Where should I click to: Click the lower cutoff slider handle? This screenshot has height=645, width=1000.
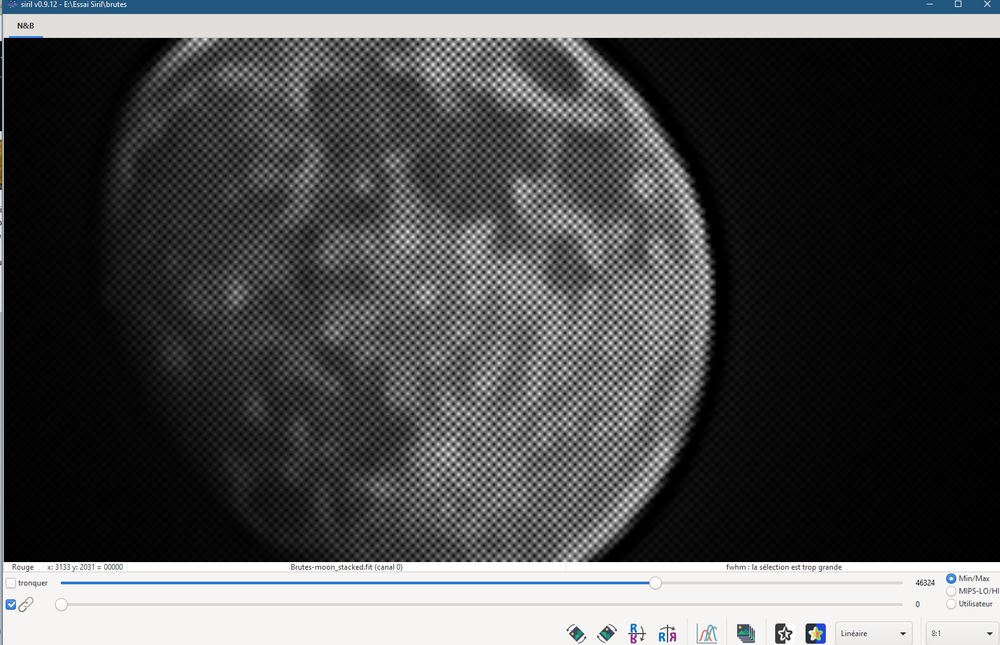click(x=61, y=604)
